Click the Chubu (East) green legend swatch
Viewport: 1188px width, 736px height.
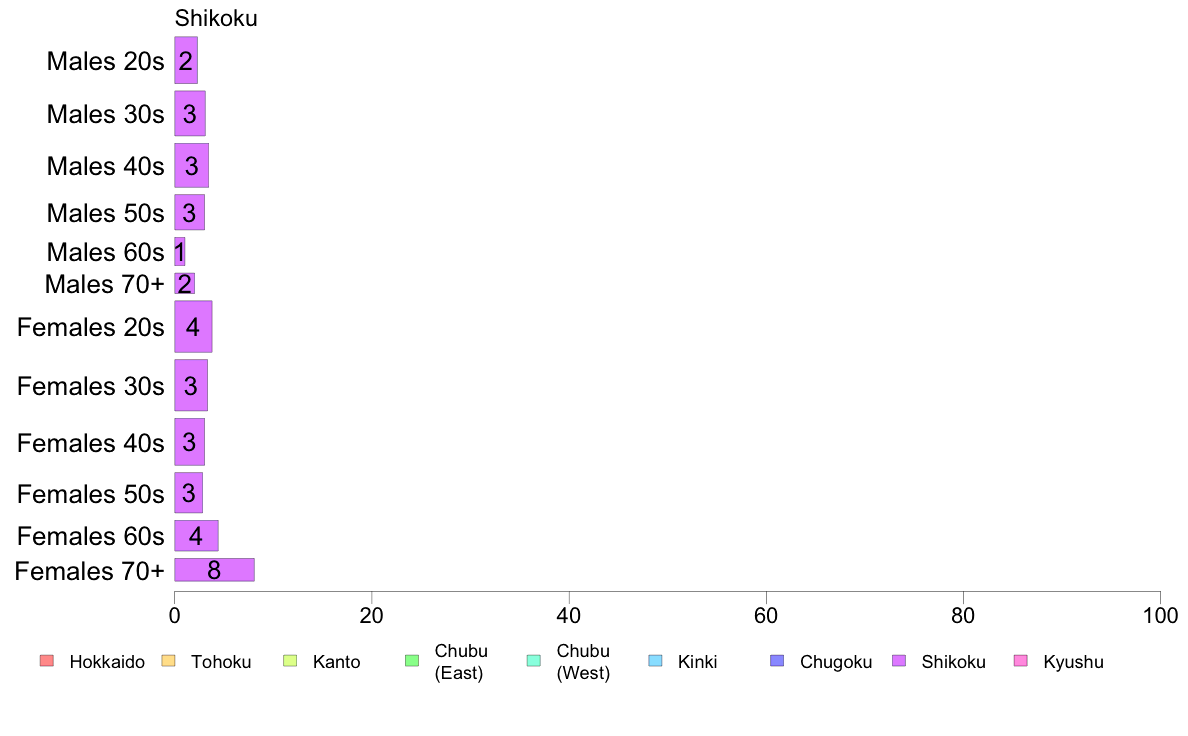click(x=412, y=661)
